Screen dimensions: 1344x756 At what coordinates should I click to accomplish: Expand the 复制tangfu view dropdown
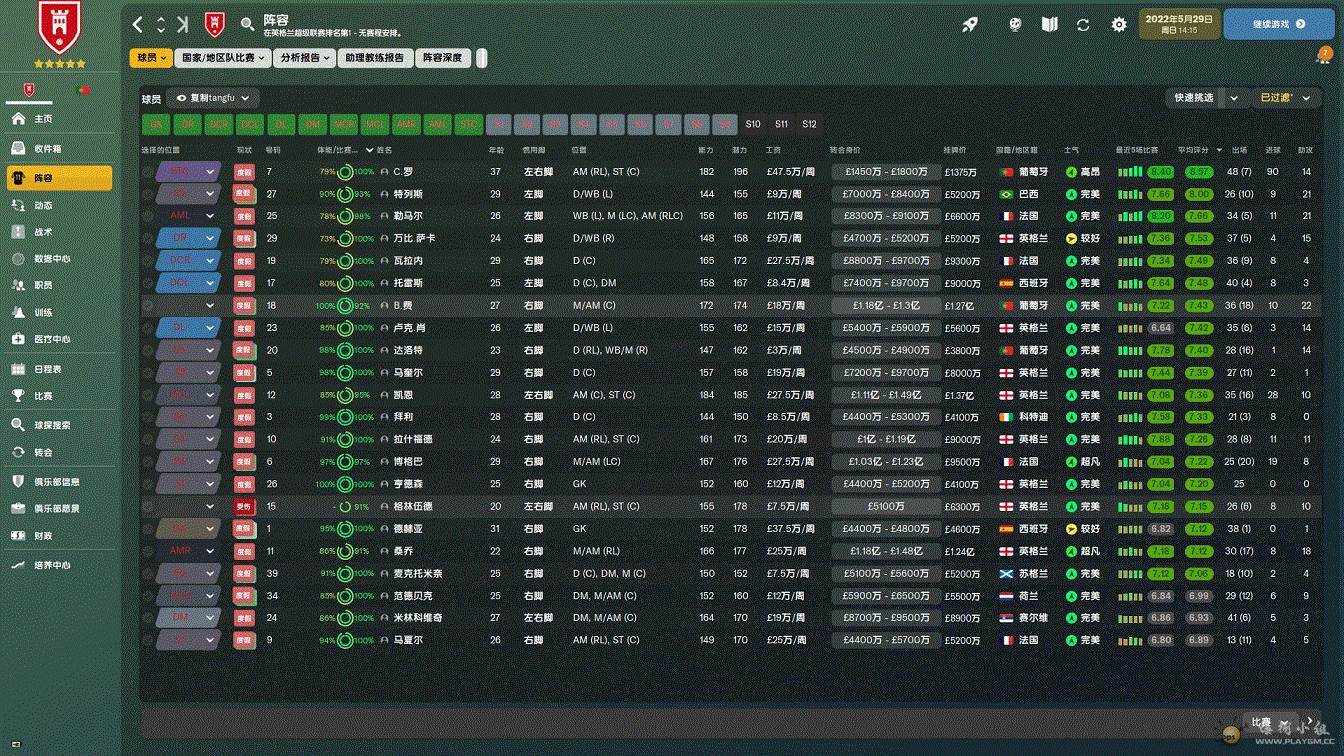pos(214,98)
